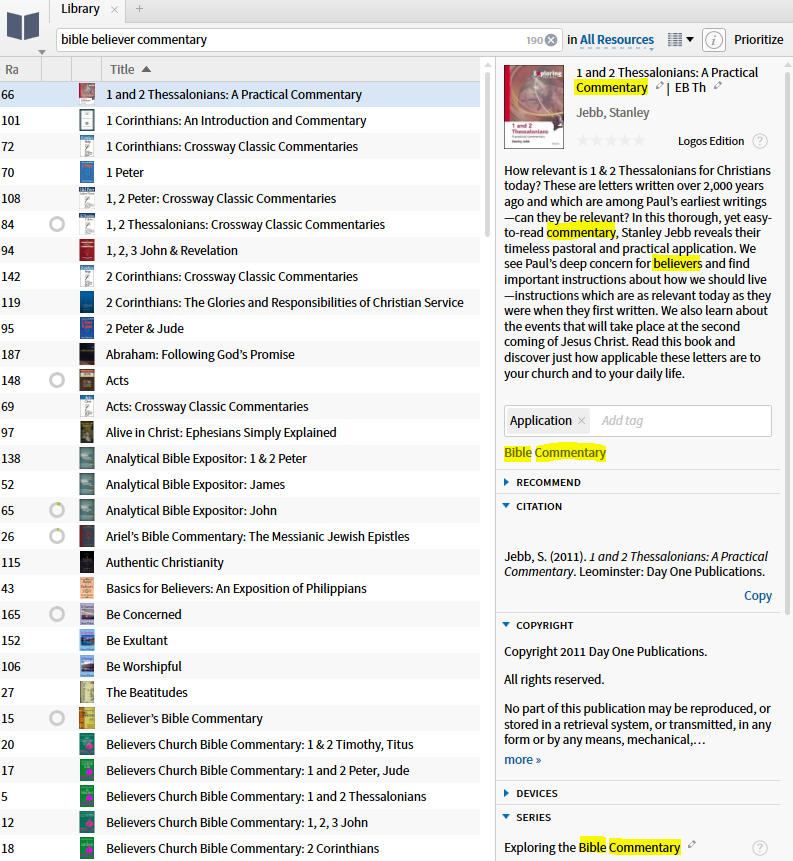Click cover icon for Alive in Christ
This screenshot has width=793, height=861.
(x=87, y=432)
